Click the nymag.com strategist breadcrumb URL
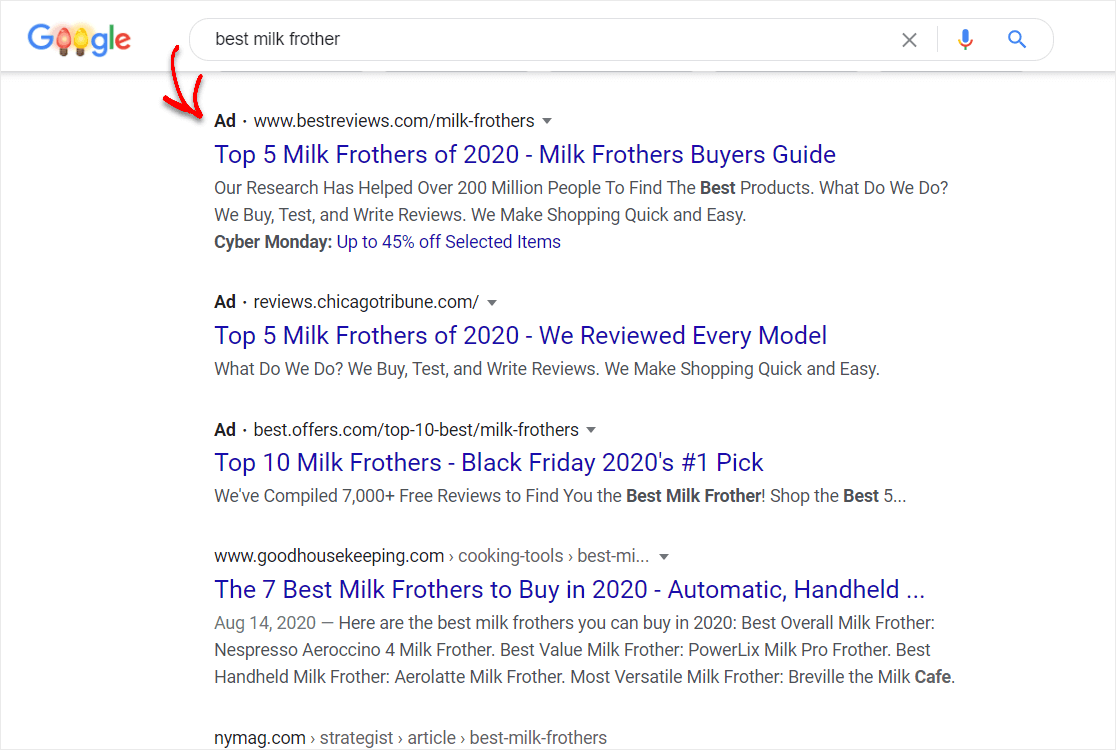The image size is (1116, 750). (410, 738)
